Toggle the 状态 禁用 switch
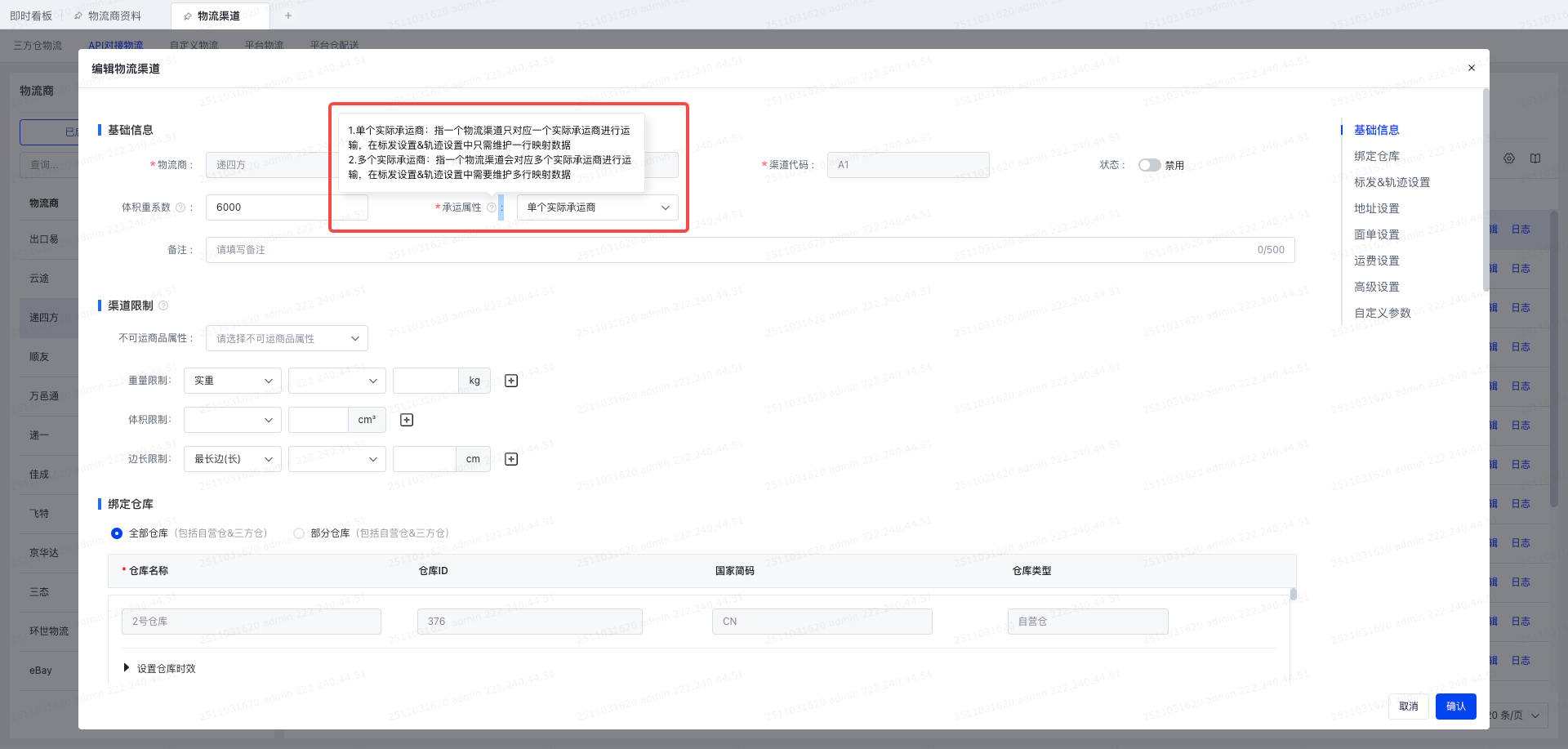This screenshot has width=1568, height=749. (1149, 165)
